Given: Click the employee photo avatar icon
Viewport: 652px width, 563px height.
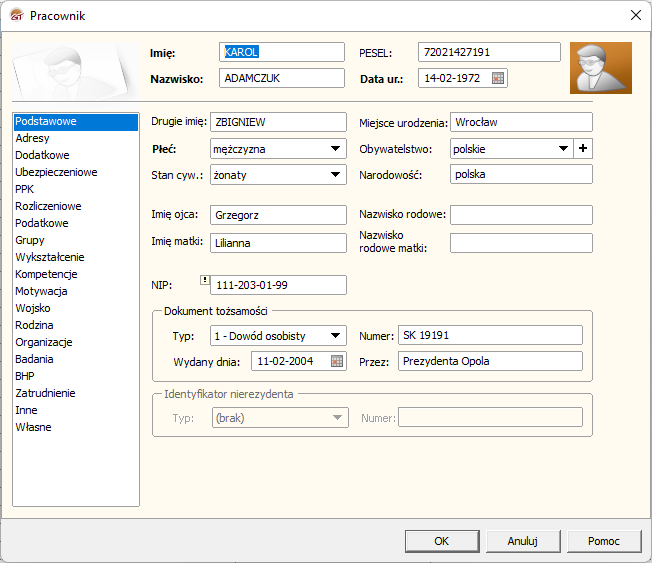Looking at the screenshot, I should click(x=600, y=68).
